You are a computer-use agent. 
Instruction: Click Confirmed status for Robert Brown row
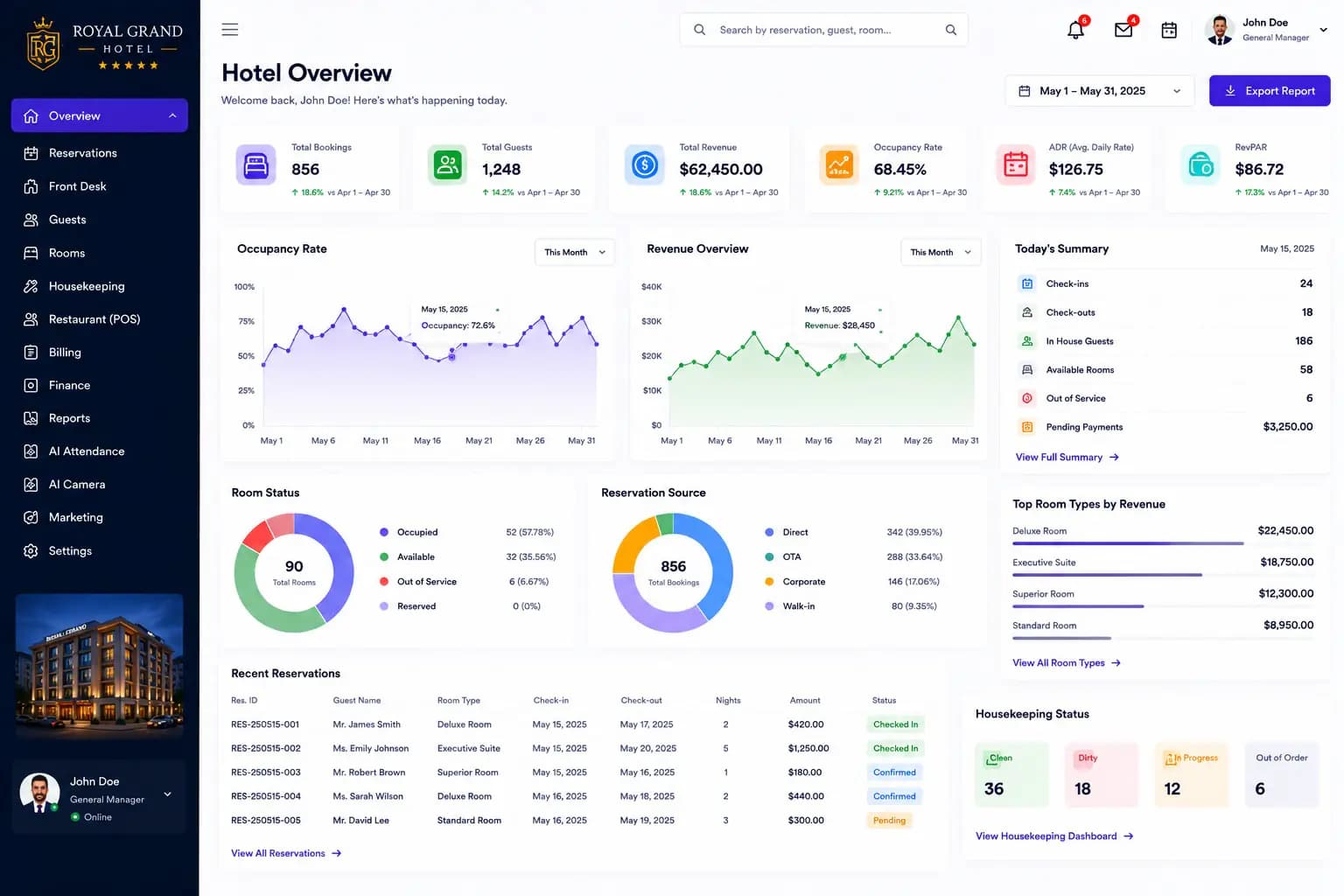click(x=894, y=773)
